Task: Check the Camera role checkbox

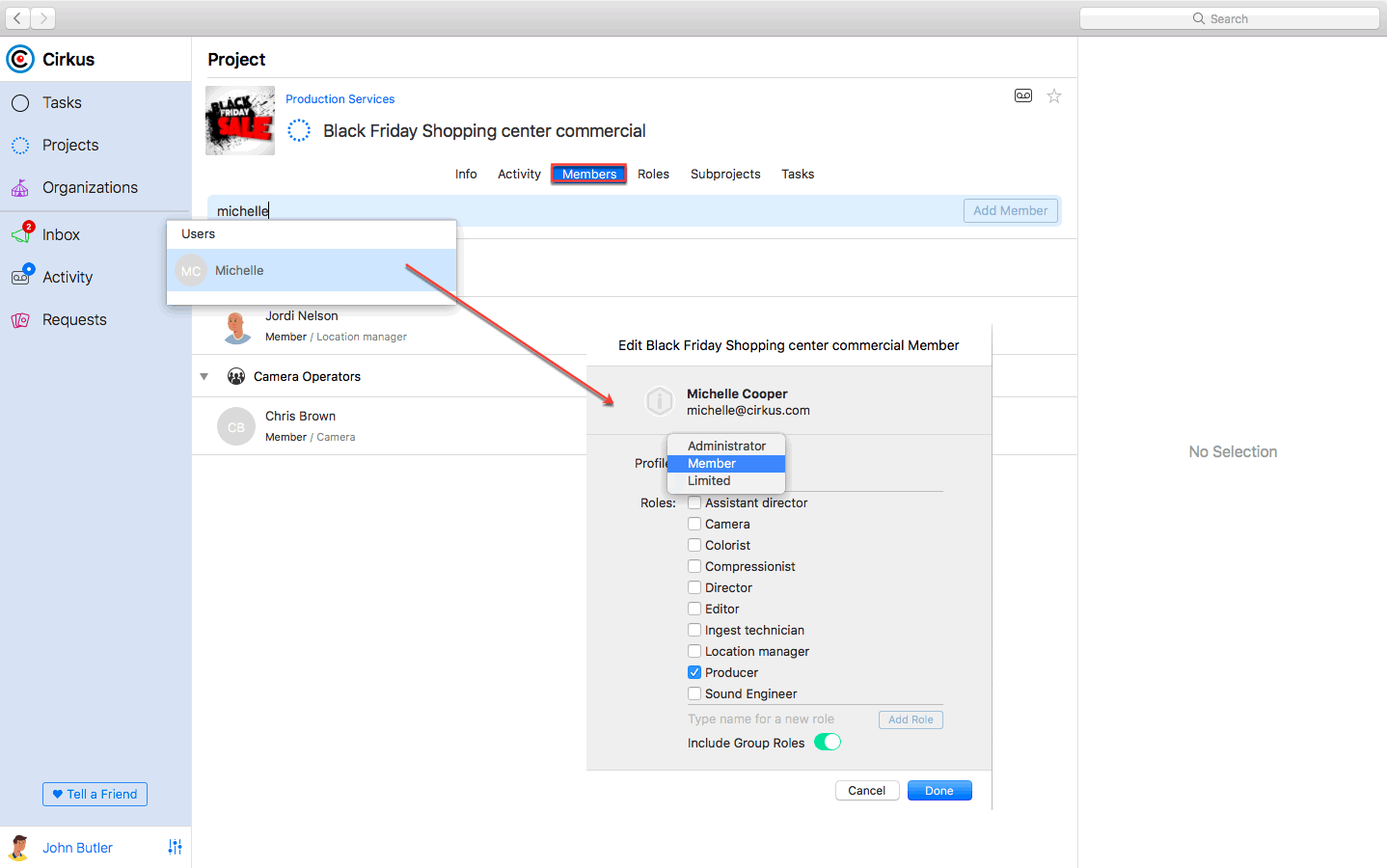Action: pyautogui.click(x=693, y=524)
